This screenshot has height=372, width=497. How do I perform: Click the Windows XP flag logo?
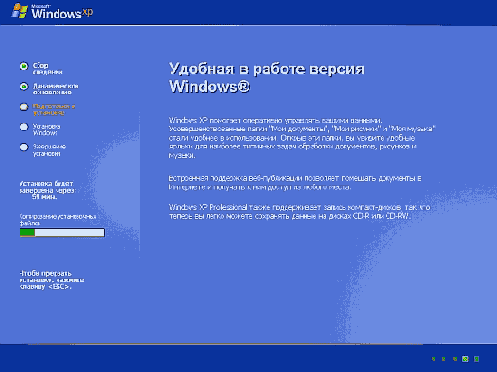(x=19, y=11)
